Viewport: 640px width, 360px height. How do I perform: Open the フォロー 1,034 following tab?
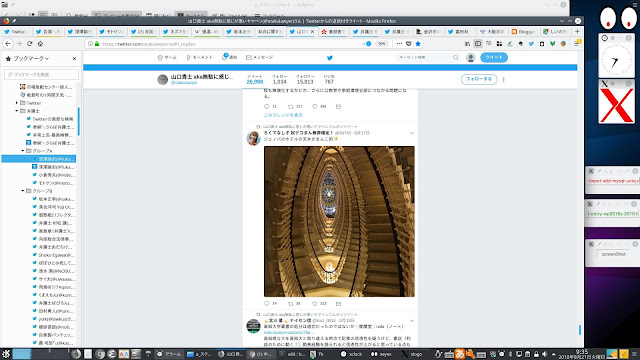pyautogui.click(x=280, y=80)
